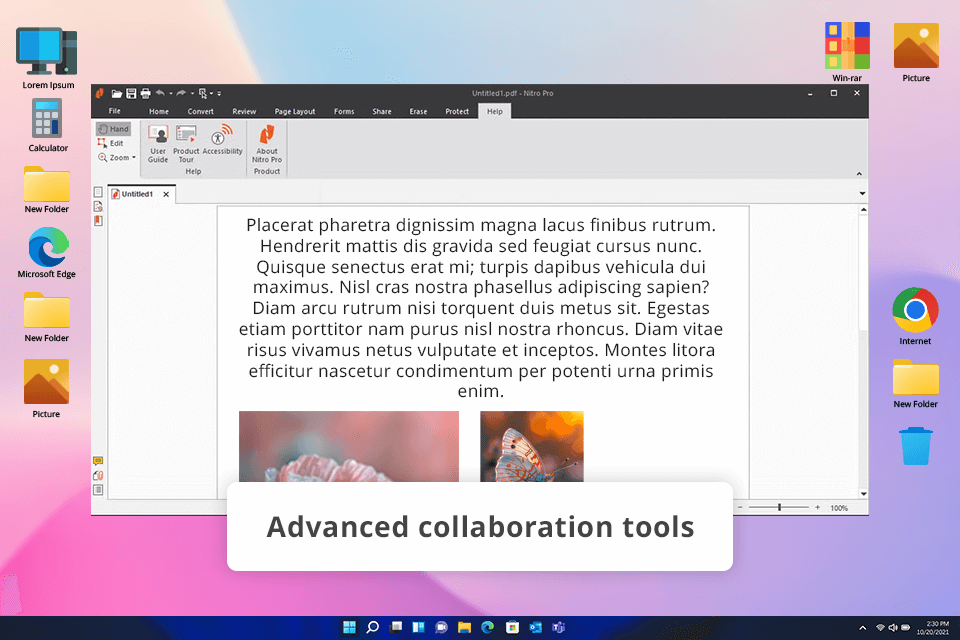
Task: Click the Nitro Pro logo in title bar
Action: [100, 93]
